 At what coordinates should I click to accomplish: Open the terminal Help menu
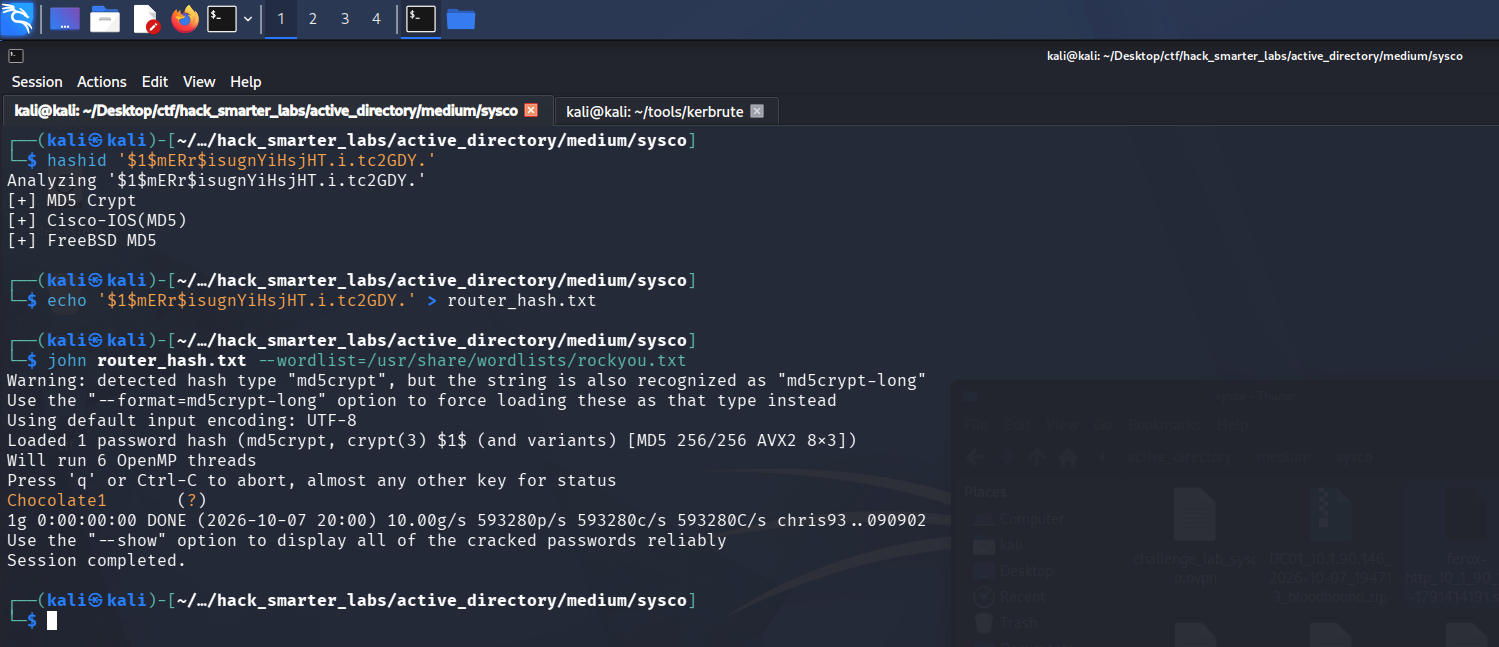tap(245, 82)
